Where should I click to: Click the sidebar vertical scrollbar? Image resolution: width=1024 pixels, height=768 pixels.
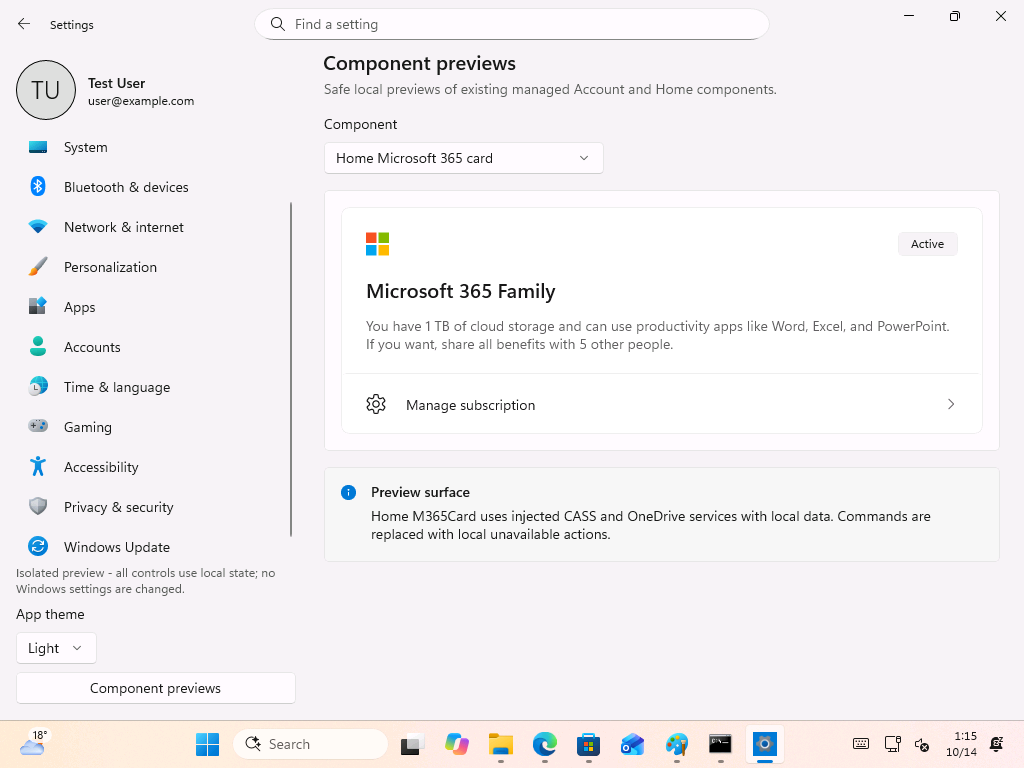pos(291,369)
